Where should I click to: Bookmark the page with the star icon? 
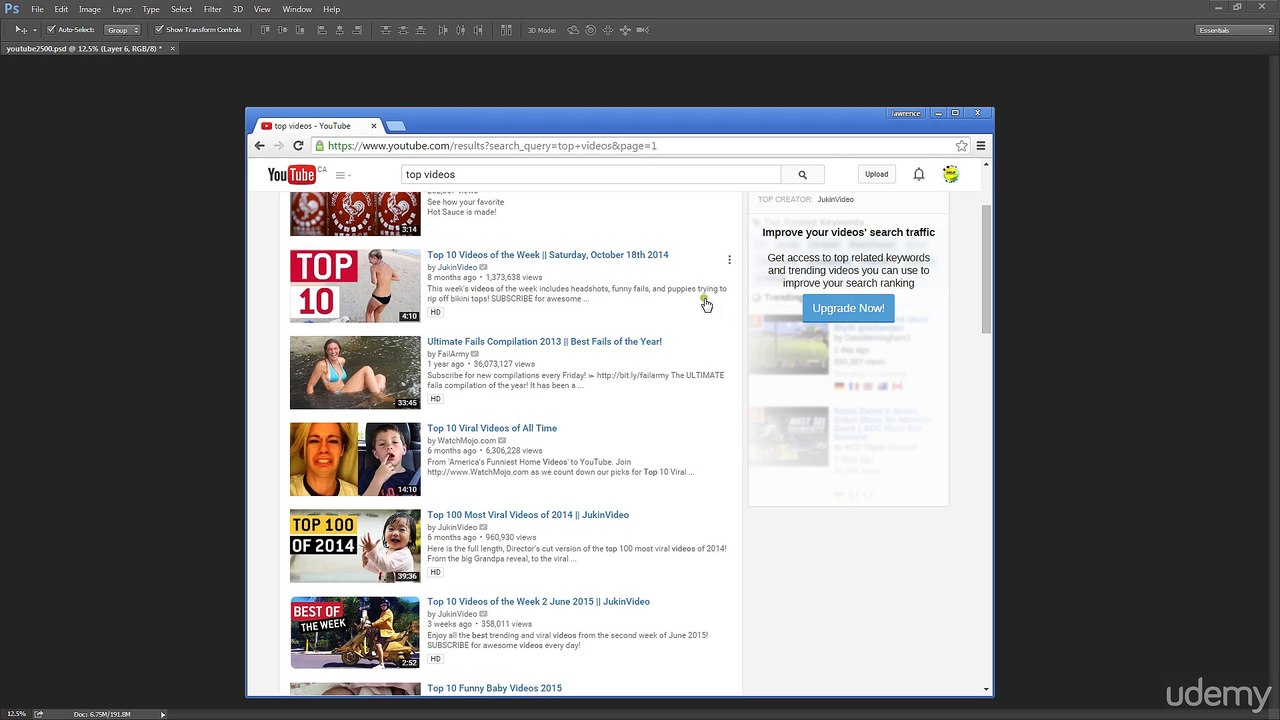point(961,146)
